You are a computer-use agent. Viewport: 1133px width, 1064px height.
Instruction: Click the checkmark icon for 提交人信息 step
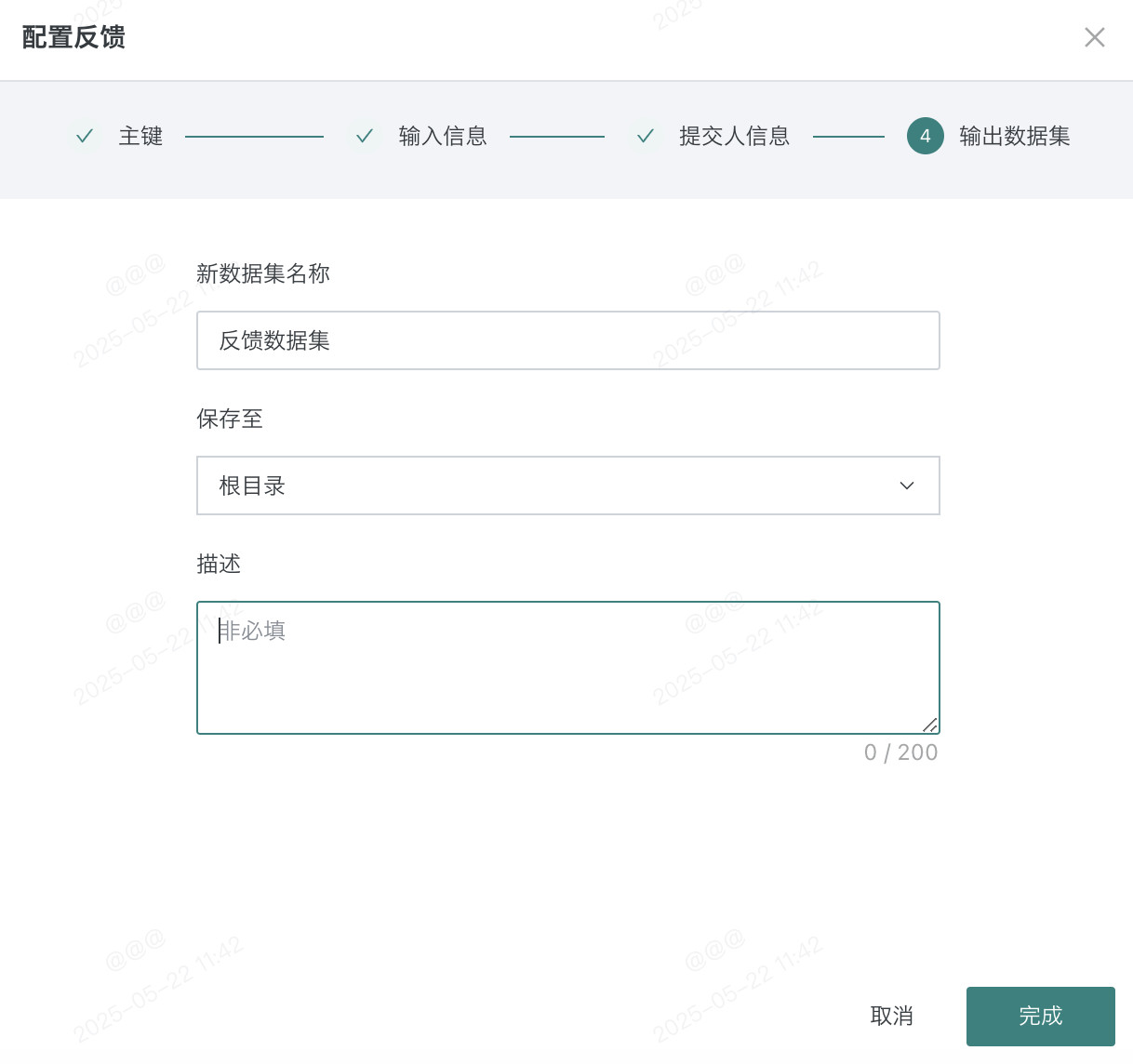645,136
